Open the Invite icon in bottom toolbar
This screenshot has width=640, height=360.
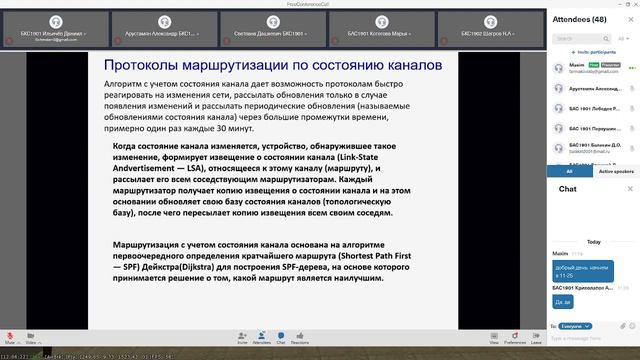coord(242,338)
